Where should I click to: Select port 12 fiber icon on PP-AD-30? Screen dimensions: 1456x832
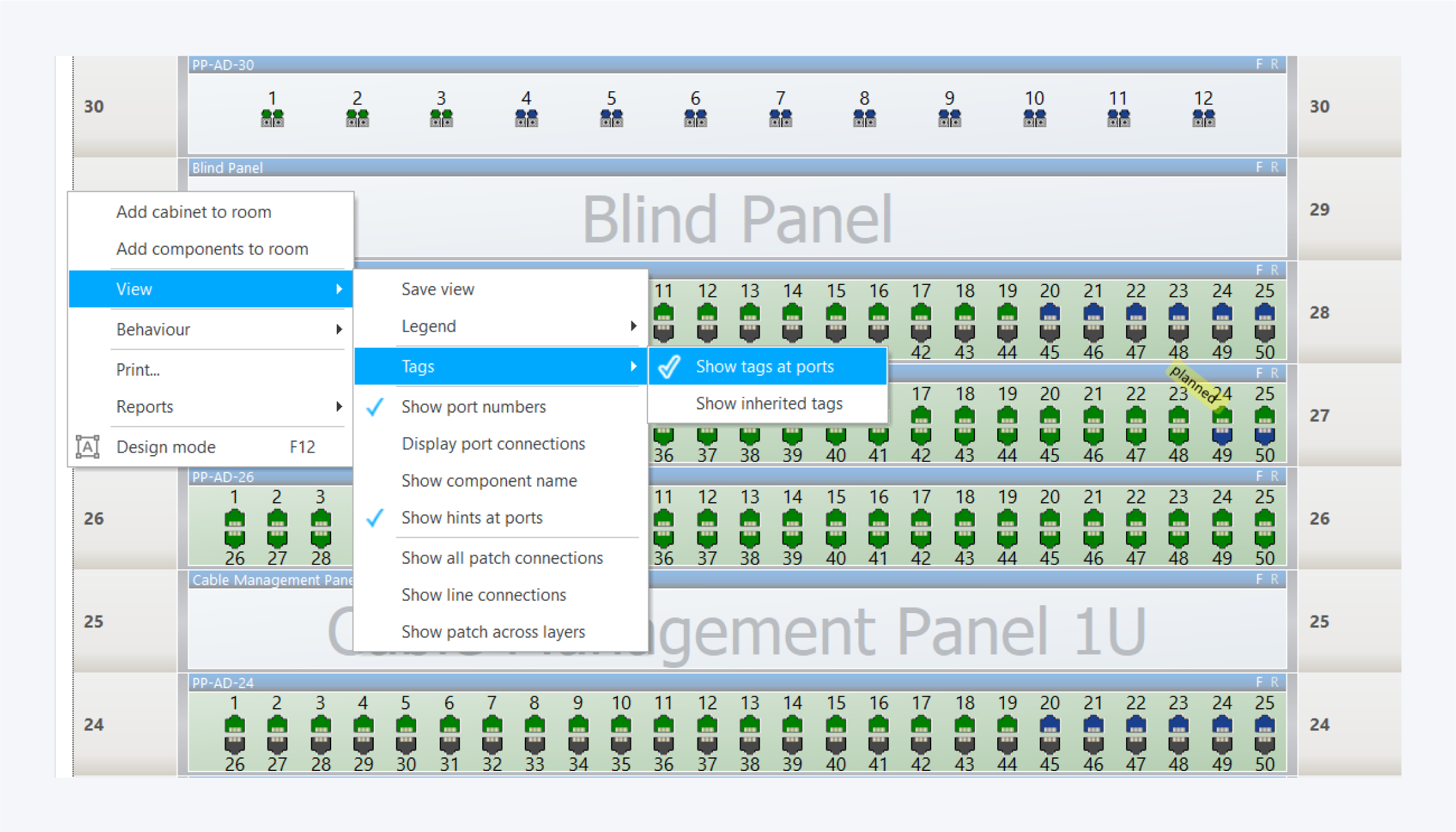pyautogui.click(x=1203, y=117)
